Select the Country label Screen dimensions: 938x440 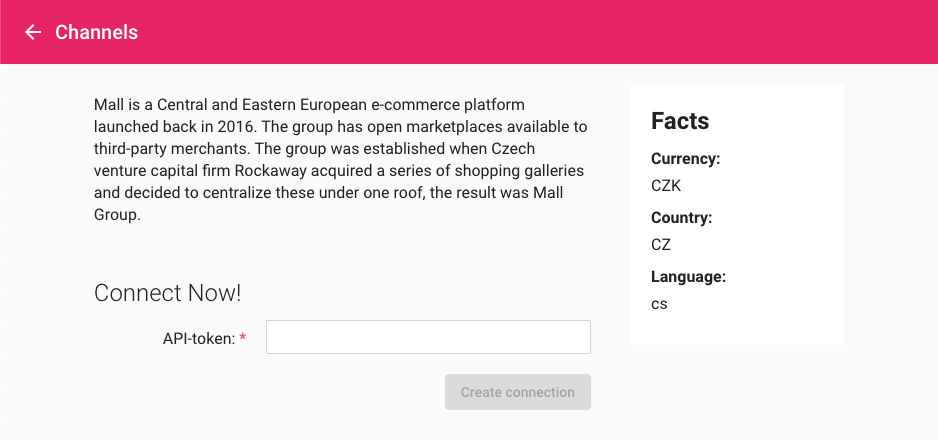(x=681, y=218)
